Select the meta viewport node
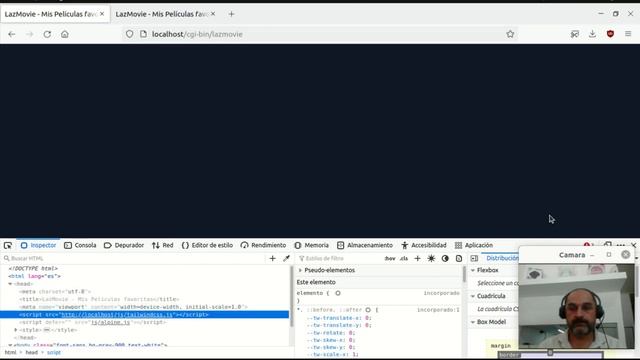This screenshot has height=360, width=640. click(133, 307)
